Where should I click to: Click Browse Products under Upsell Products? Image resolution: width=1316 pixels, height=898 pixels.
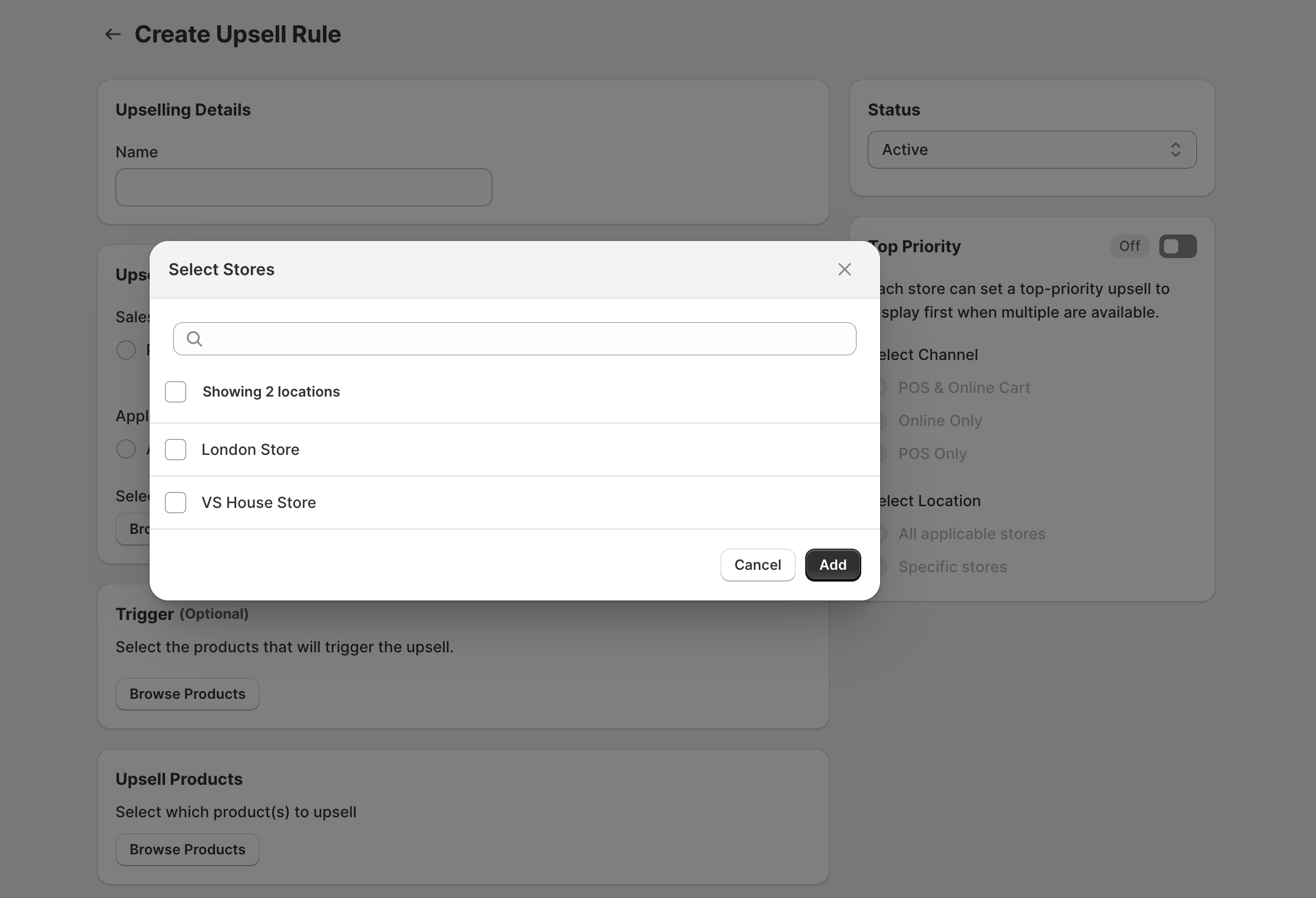pyautogui.click(x=187, y=849)
